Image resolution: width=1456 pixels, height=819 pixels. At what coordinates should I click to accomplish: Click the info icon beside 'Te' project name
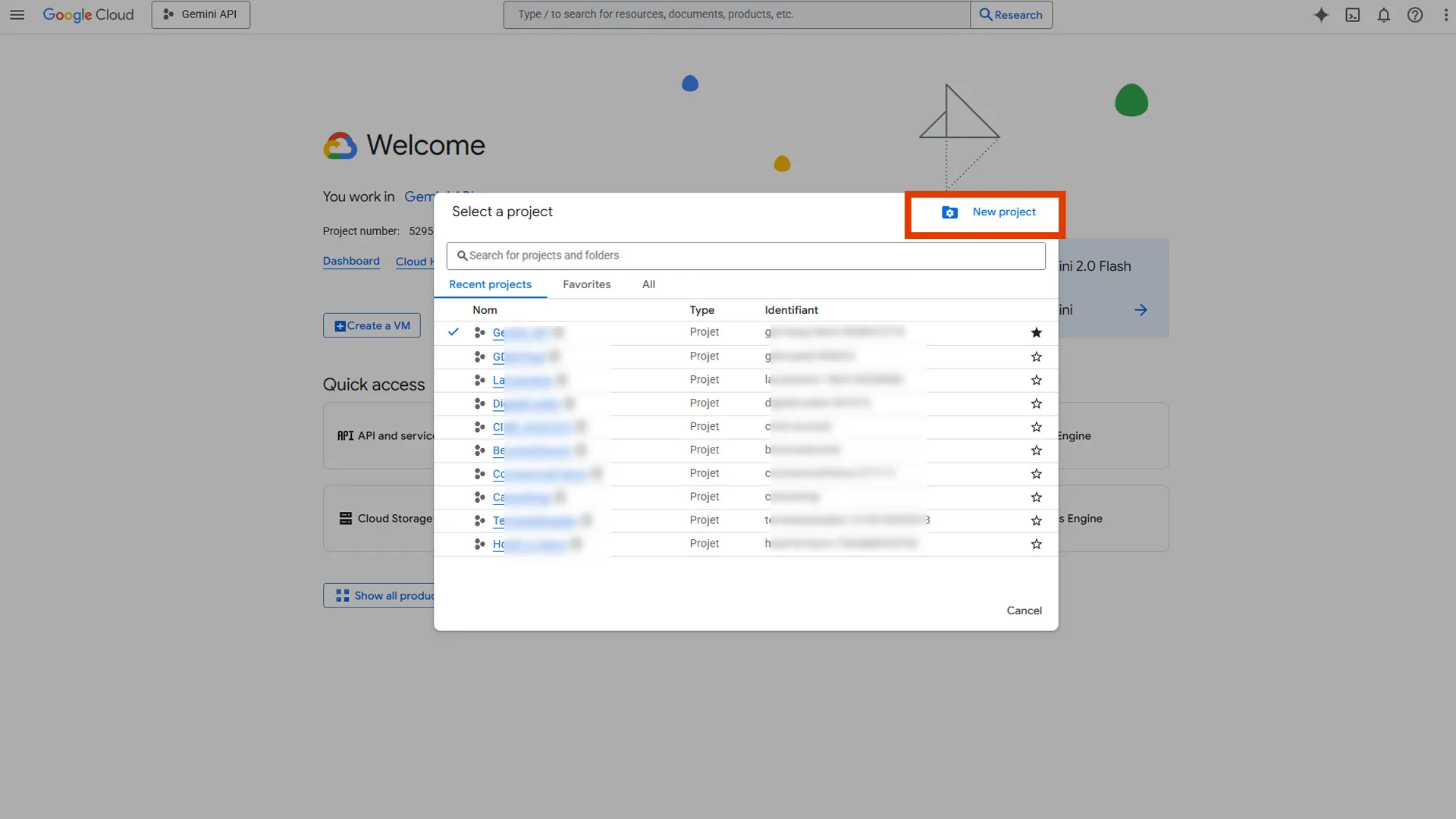(x=586, y=521)
